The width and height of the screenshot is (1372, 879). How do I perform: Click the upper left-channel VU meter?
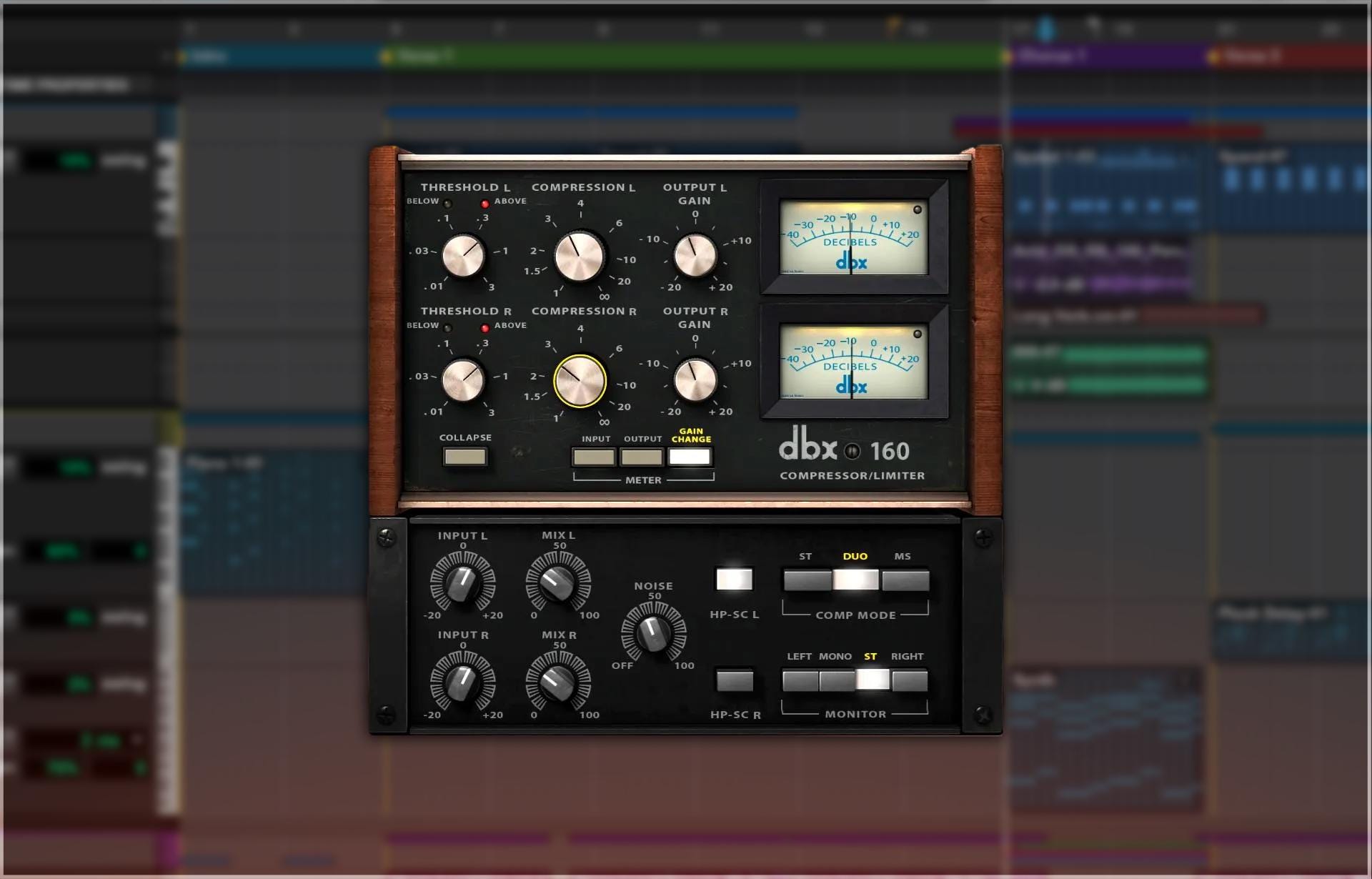tap(854, 237)
